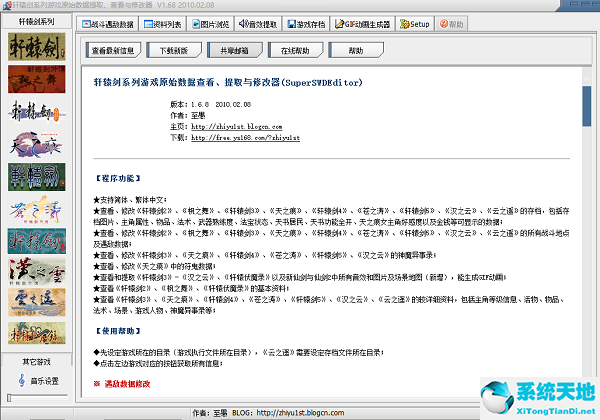Click the 查看最新信息 button
The width and height of the screenshot is (600, 420).
113,50
